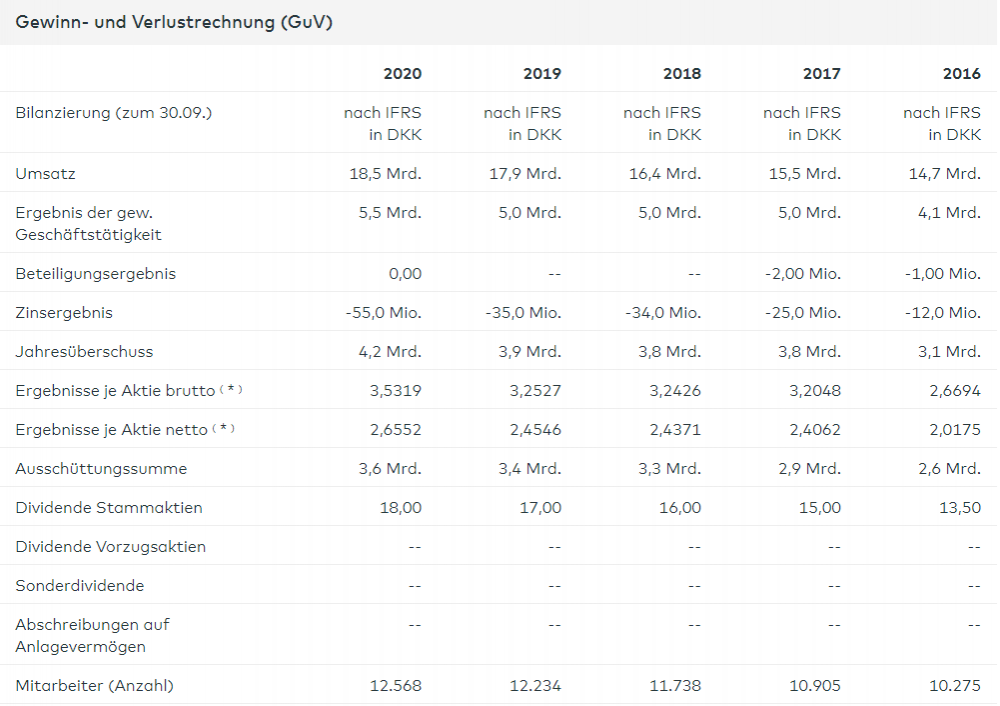
Task: Select the 2019 column header
Action: (x=542, y=73)
